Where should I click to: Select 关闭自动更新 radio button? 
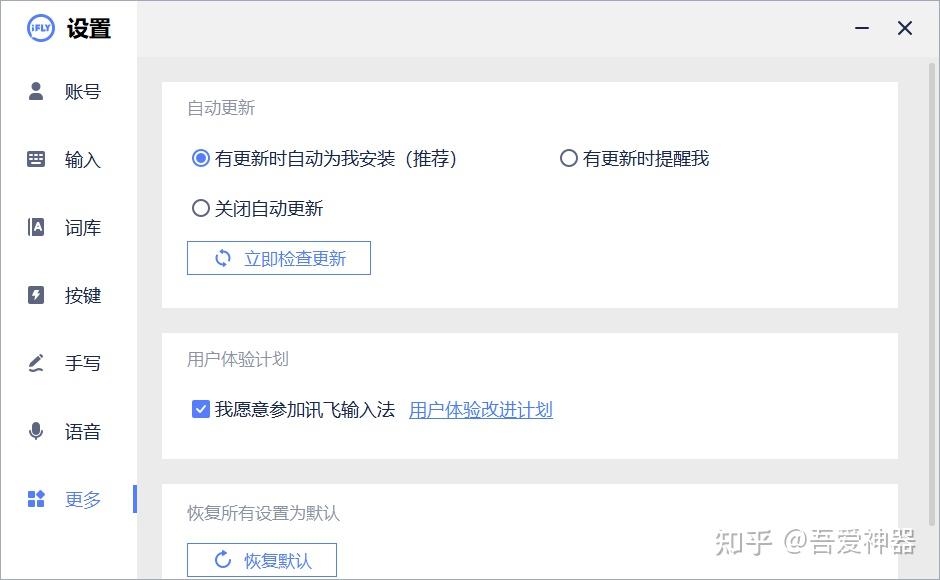[x=200, y=208]
